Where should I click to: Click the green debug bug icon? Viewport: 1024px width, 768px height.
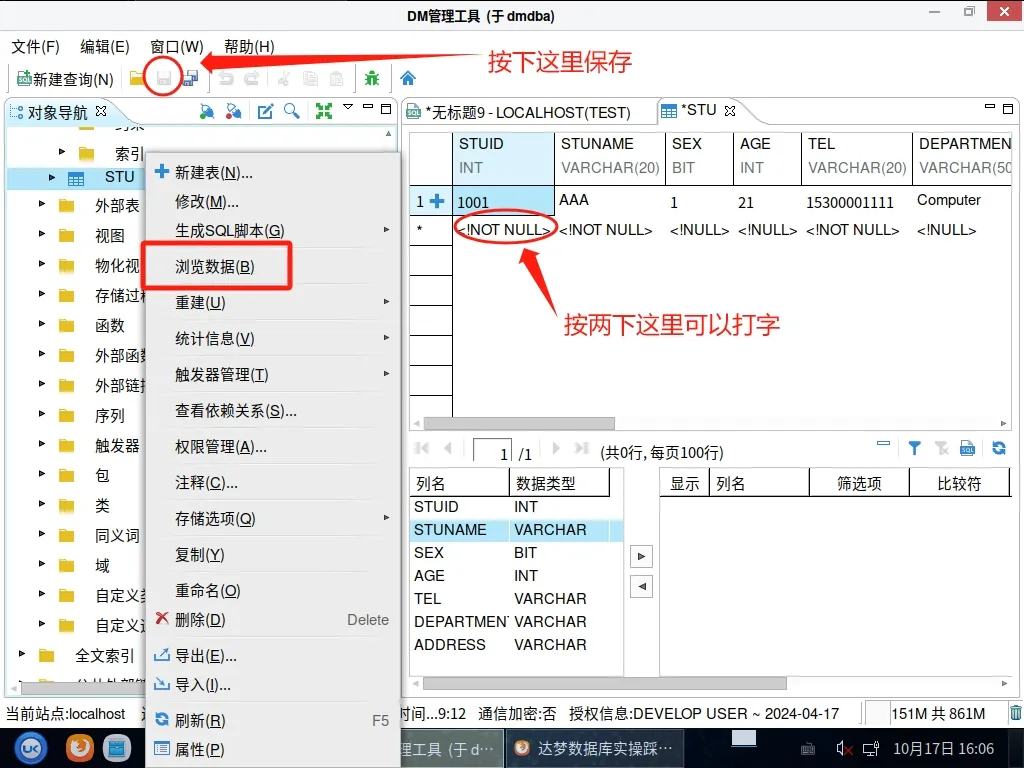click(372, 79)
